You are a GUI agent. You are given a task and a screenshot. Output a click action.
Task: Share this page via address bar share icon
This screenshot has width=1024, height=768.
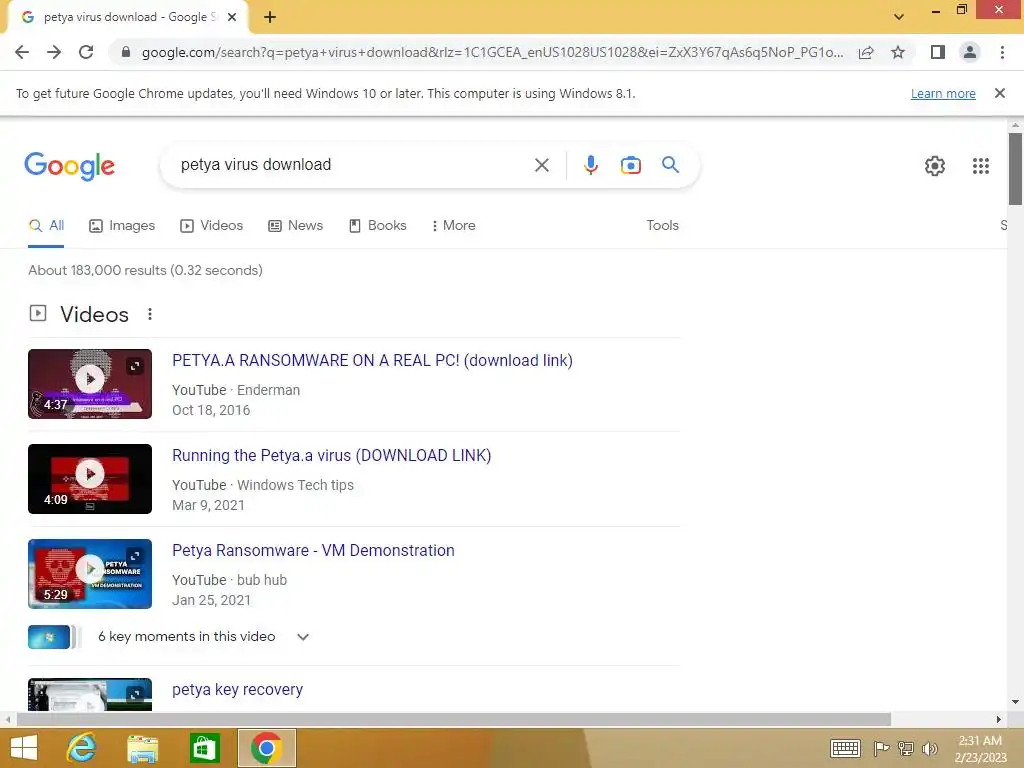click(866, 52)
